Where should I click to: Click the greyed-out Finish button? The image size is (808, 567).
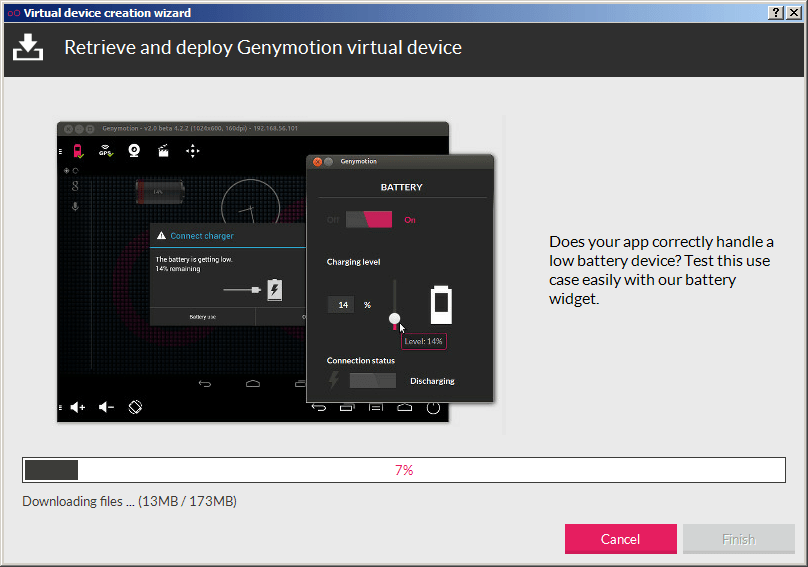pos(739,539)
